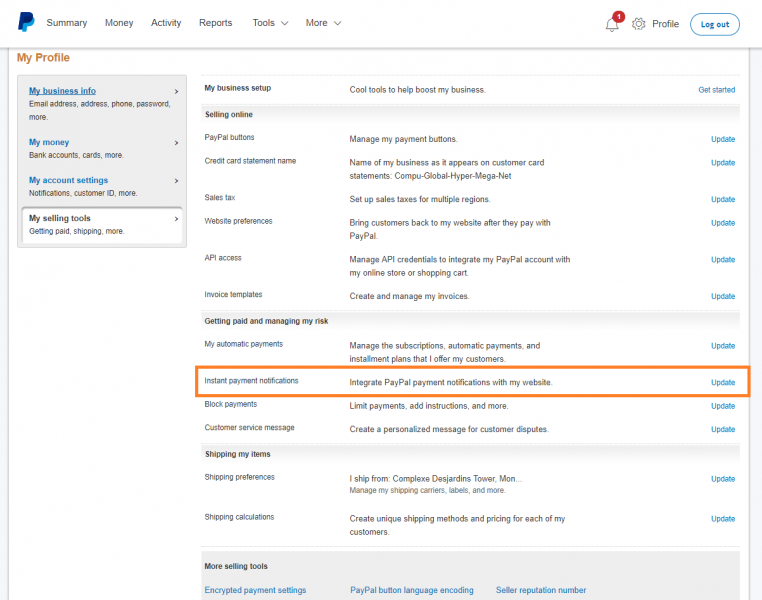
Task: Update PayPal buttons settings
Action: click(723, 139)
